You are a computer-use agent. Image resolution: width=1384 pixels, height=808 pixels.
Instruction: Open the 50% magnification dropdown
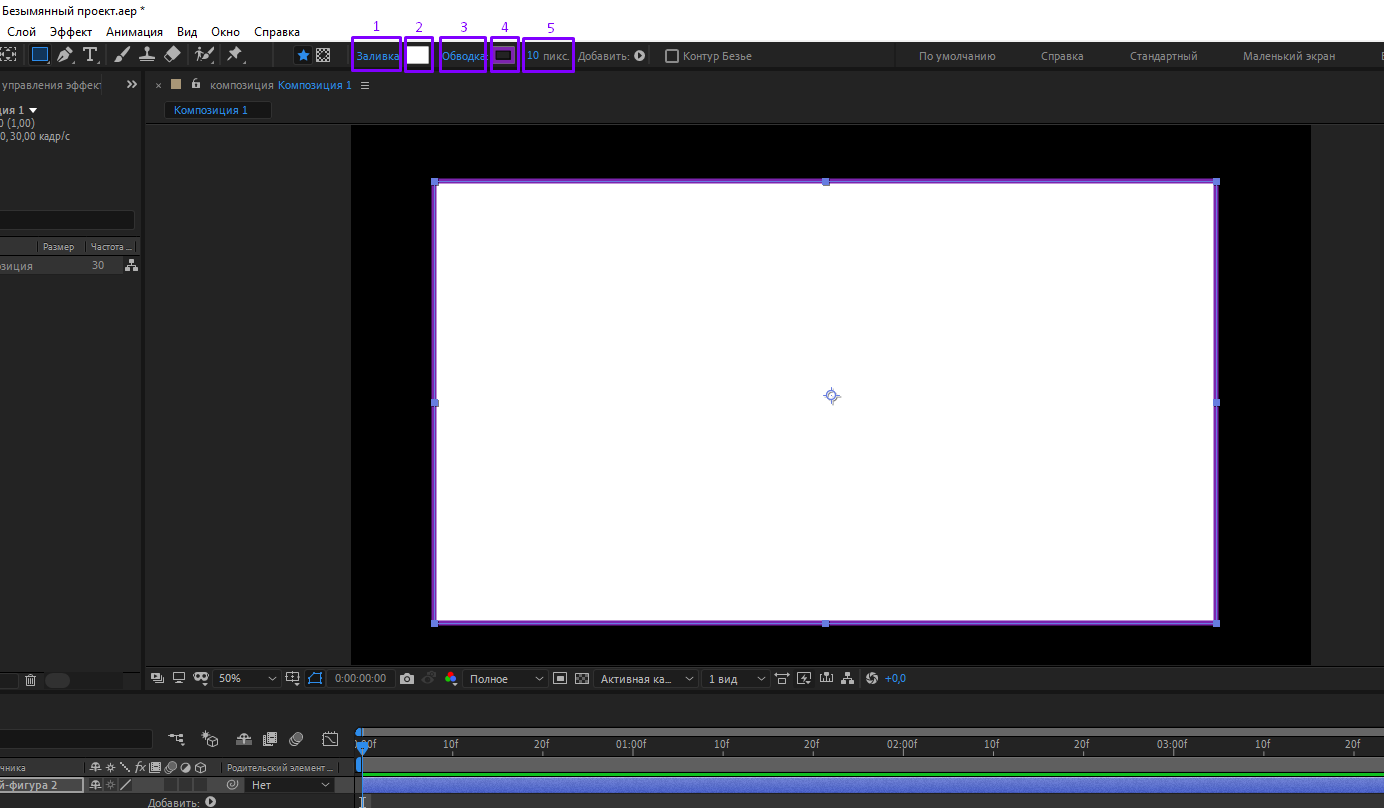248,678
